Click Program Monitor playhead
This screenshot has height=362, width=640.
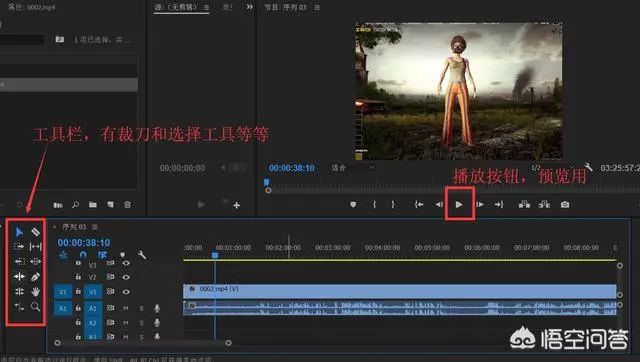(267, 182)
